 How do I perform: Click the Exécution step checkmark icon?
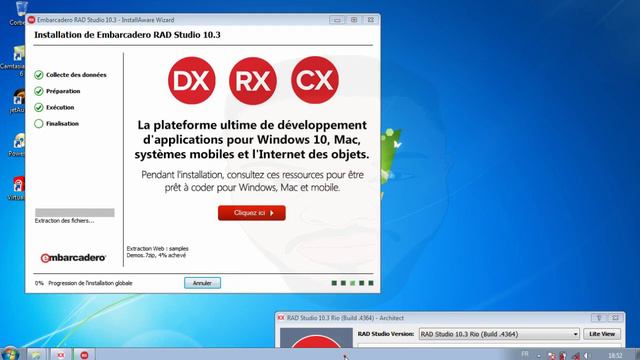(x=39, y=107)
